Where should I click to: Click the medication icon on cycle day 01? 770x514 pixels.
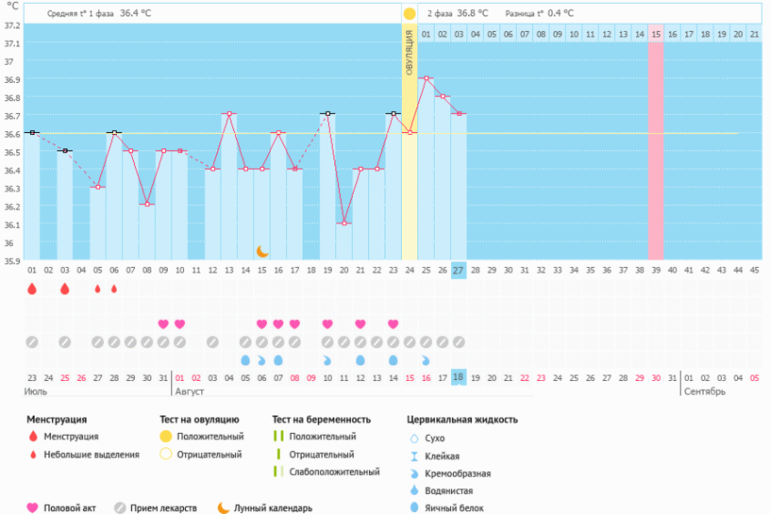pos(32,342)
